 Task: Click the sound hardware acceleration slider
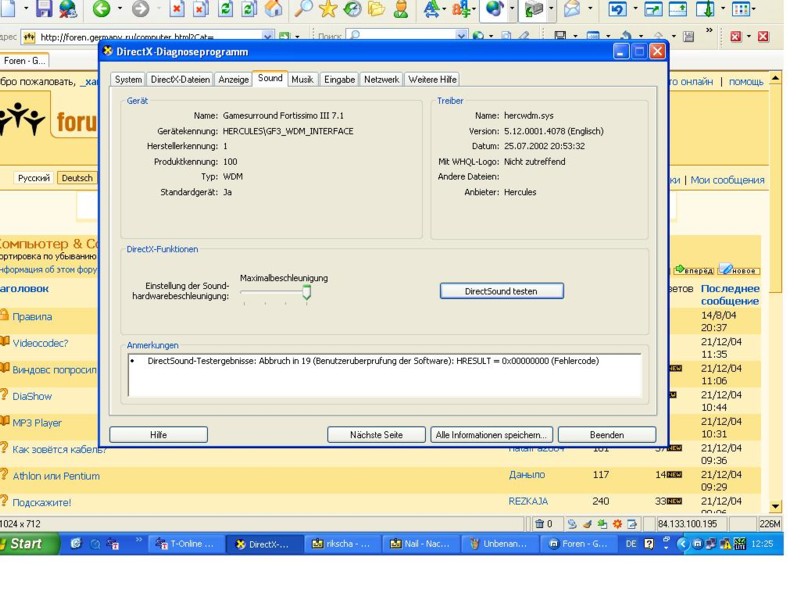(307, 292)
